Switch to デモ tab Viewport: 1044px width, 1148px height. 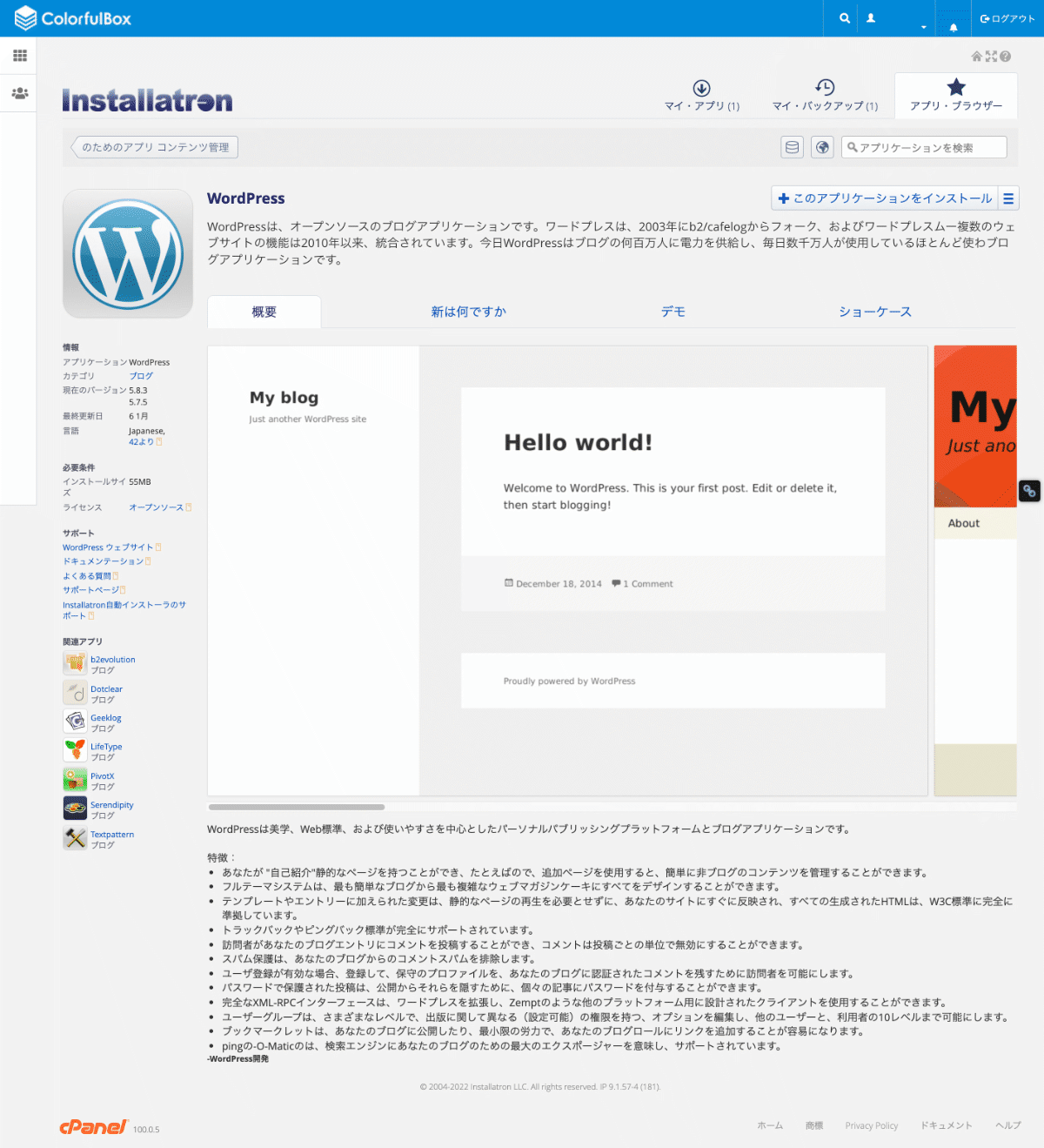[x=673, y=312]
